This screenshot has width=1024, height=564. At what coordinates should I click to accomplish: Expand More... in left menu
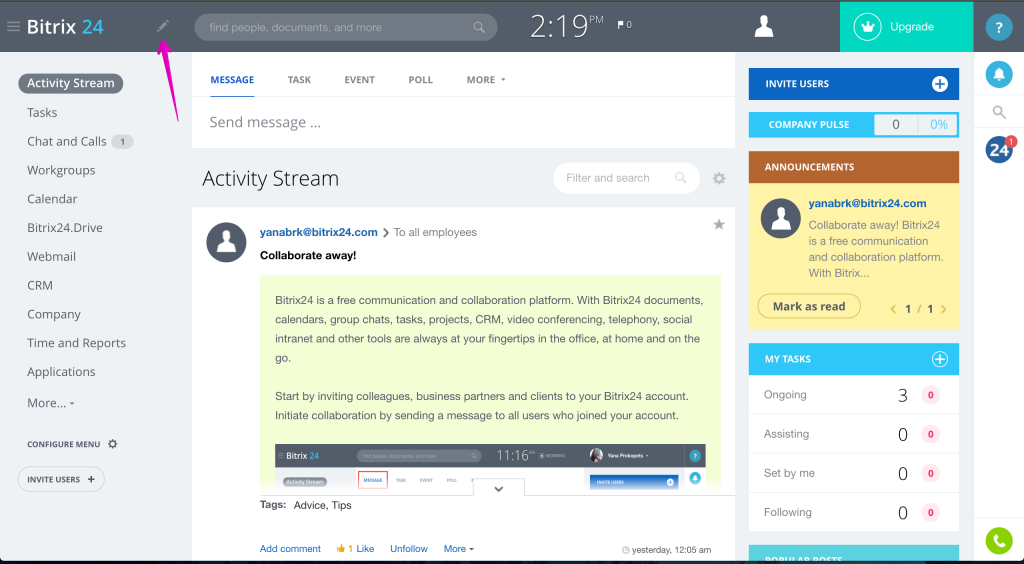click(x=51, y=403)
